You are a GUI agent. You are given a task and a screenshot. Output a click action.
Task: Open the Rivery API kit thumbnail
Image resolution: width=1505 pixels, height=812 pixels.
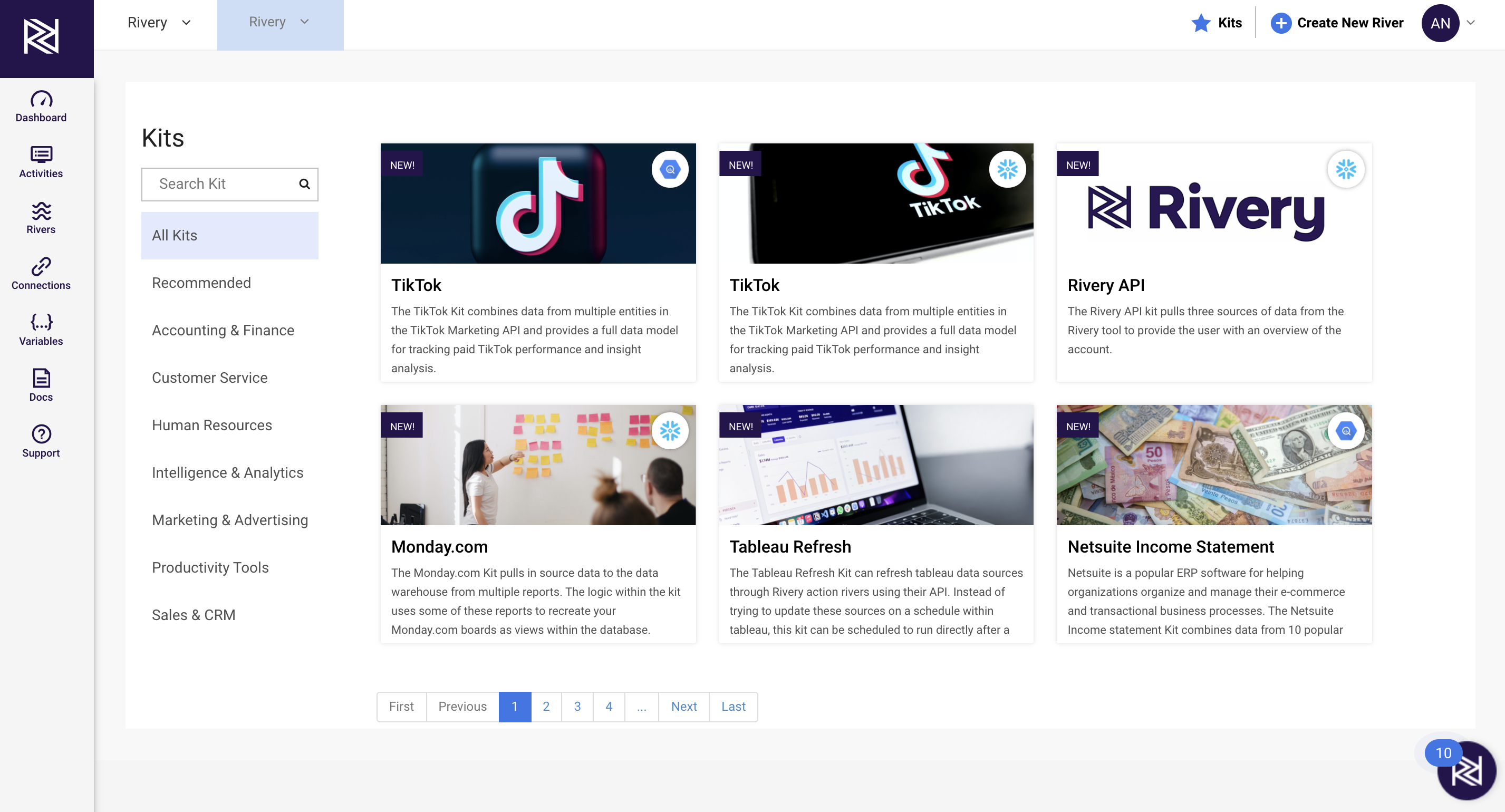pos(1213,204)
